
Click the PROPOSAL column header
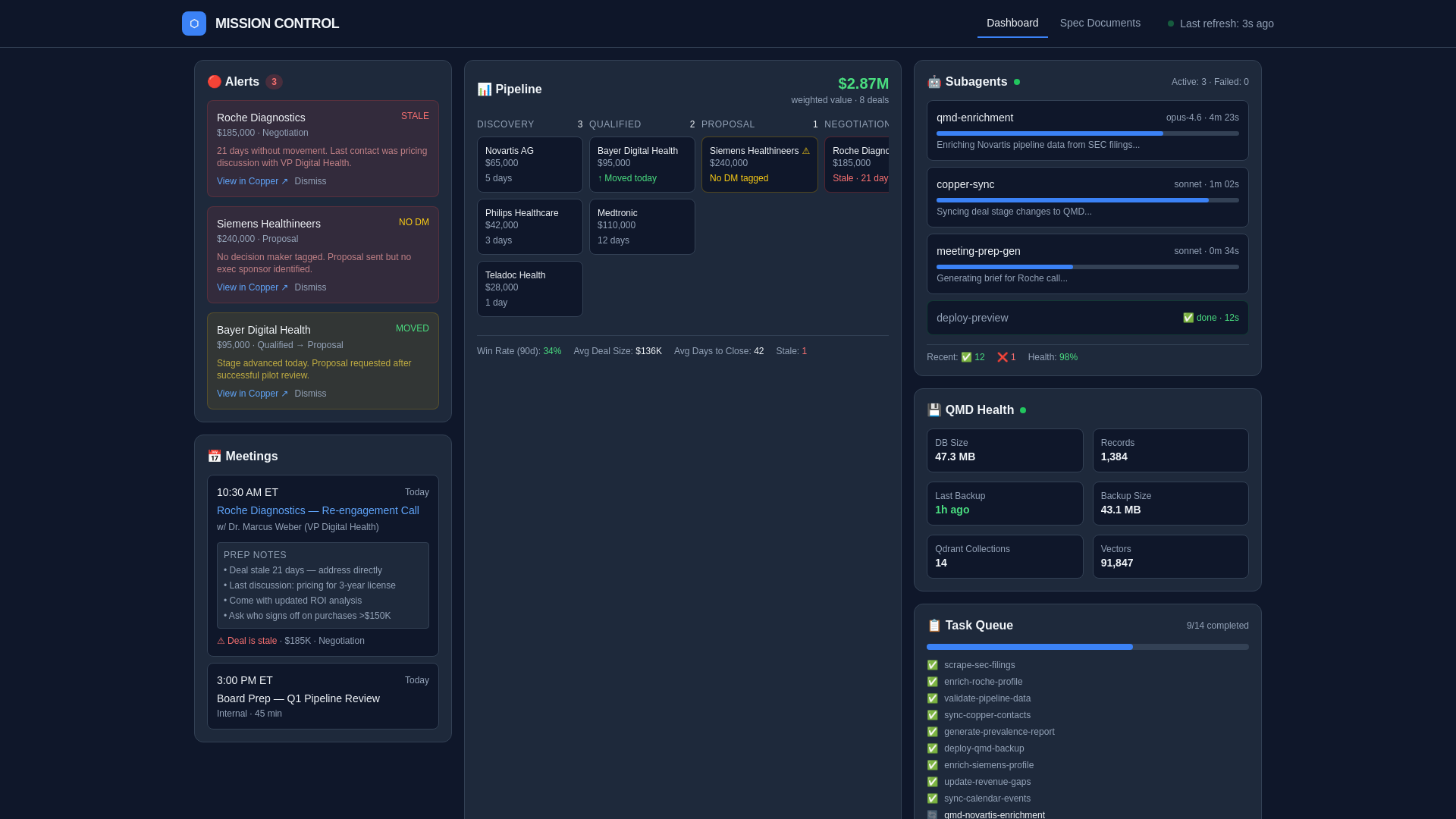728,124
